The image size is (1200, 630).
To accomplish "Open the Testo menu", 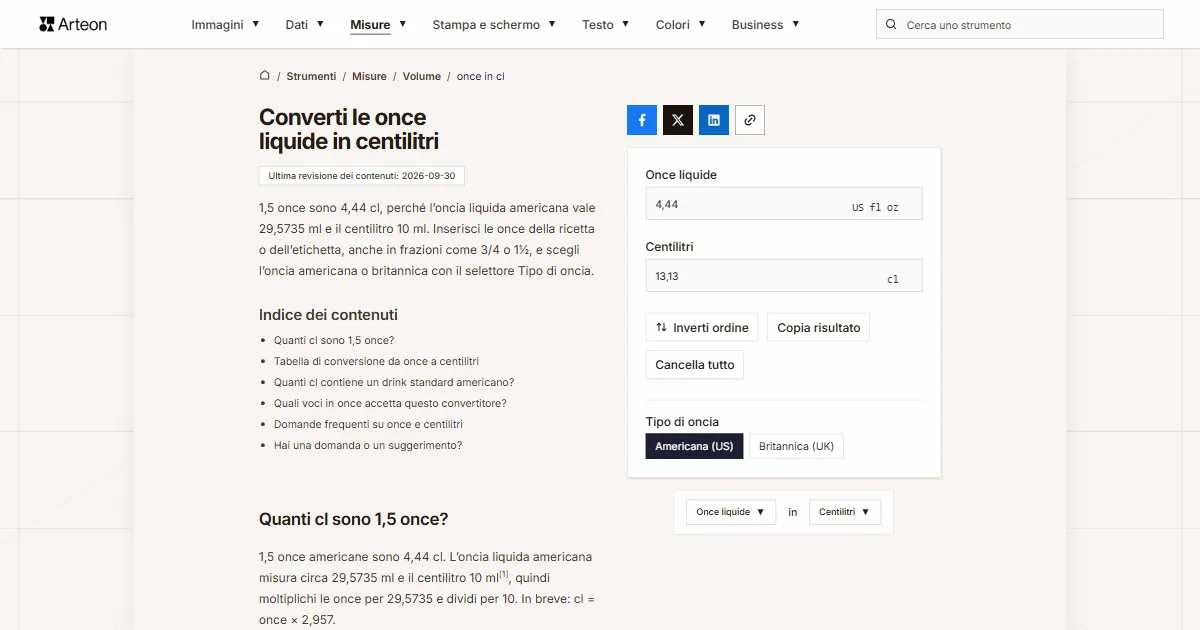I will [x=606, y=24].
